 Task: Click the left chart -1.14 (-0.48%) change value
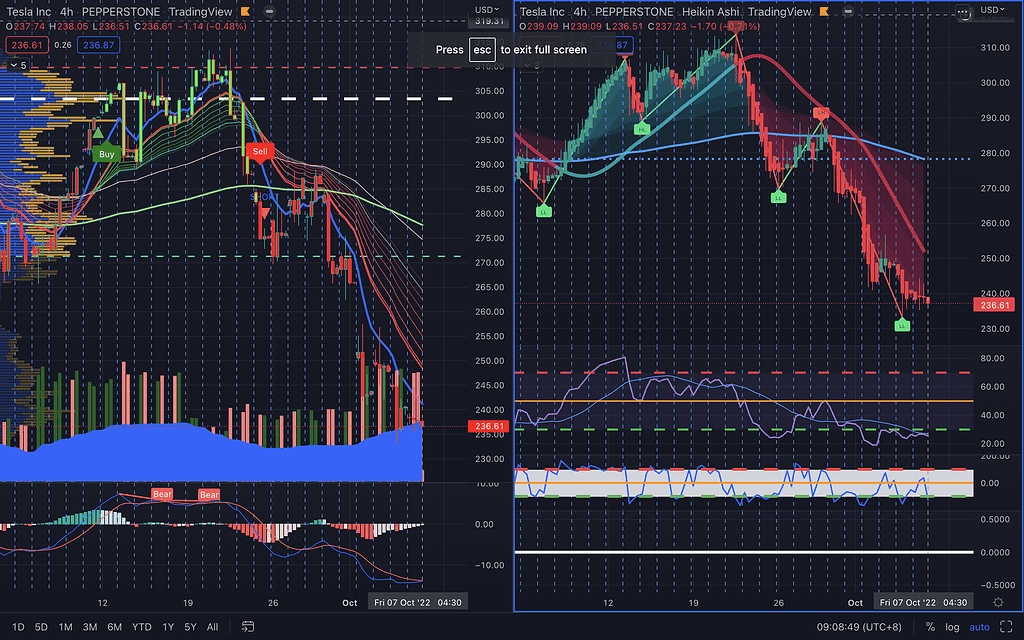tap(212, 27)
